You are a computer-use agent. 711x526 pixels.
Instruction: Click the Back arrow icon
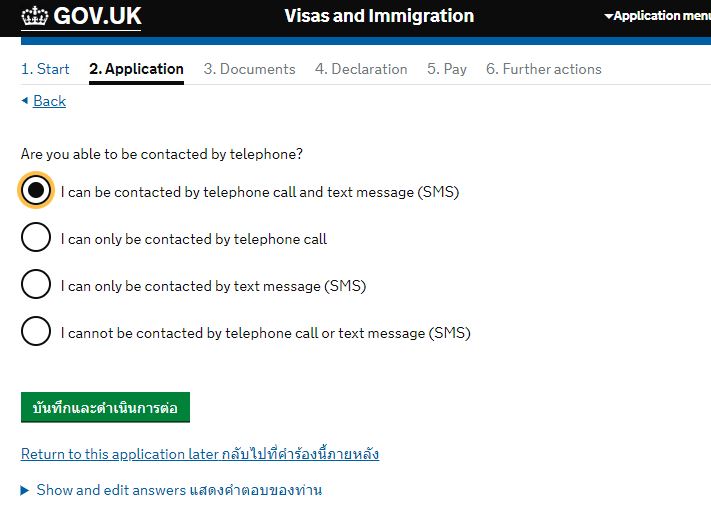(25, 101)
